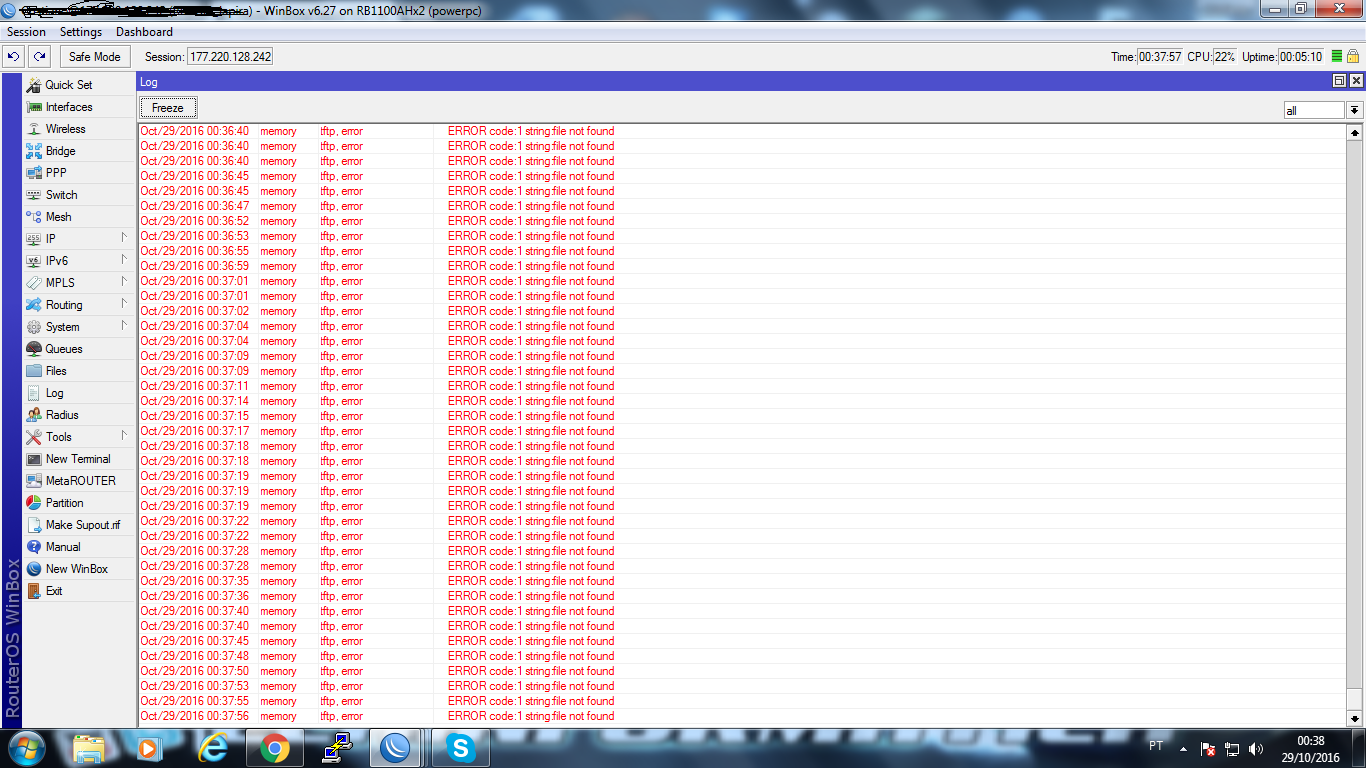Click the 'all' filter field
This screenshot has height=768, width=1366.
click(x=1315, y=110)
